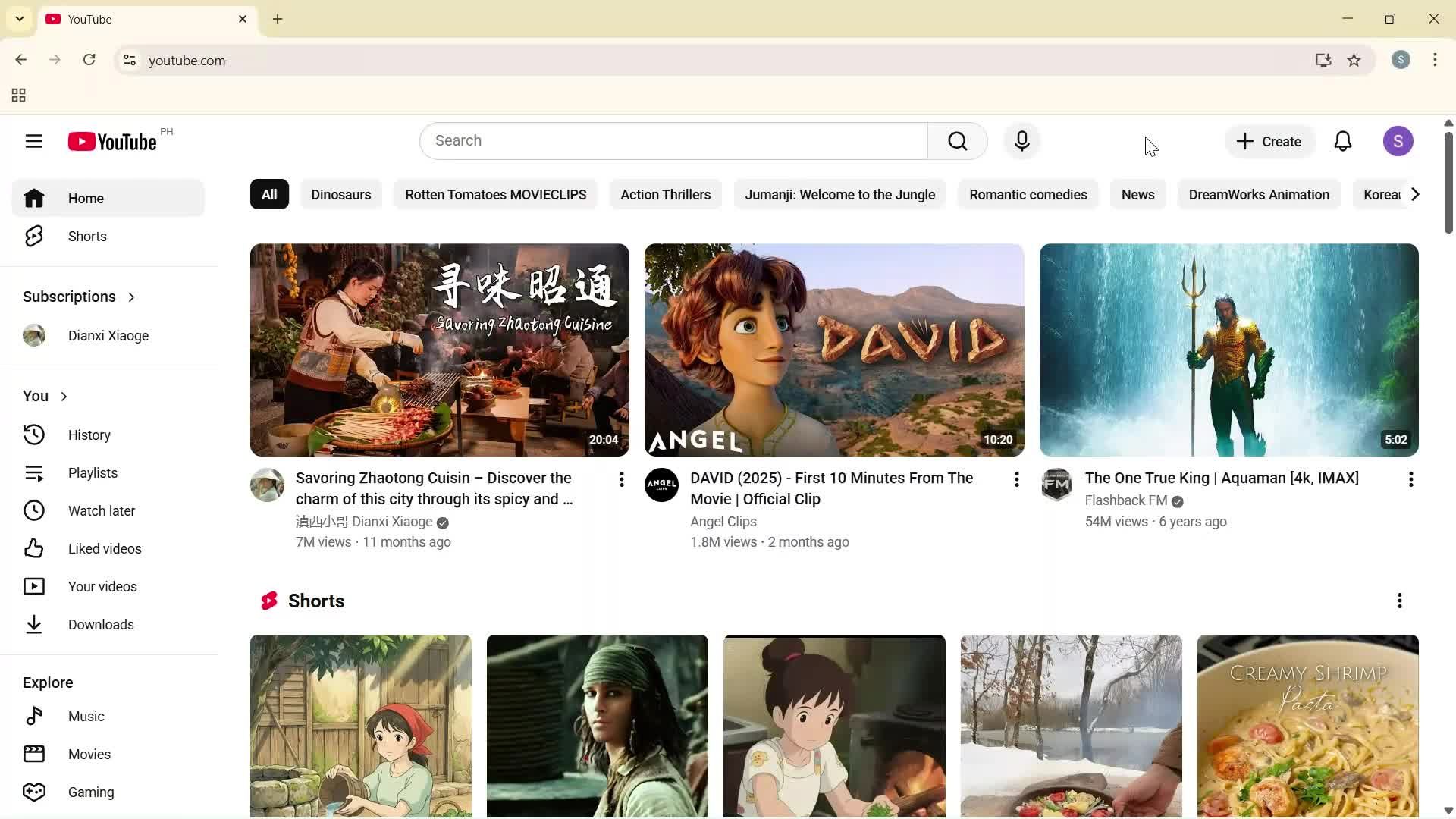This screenshot has height=819, width=1456.
Task: Open options menu on the Aquaman video
Action: [1411, 479]
